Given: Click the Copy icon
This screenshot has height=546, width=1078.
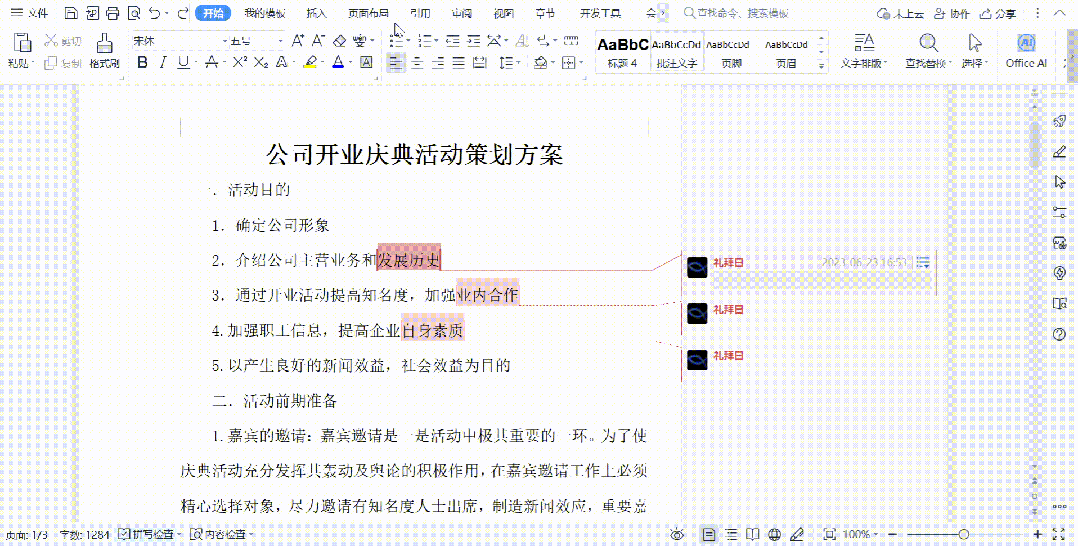Looking at the screenshot, I should pyautogui.click(x=51, y=63).
